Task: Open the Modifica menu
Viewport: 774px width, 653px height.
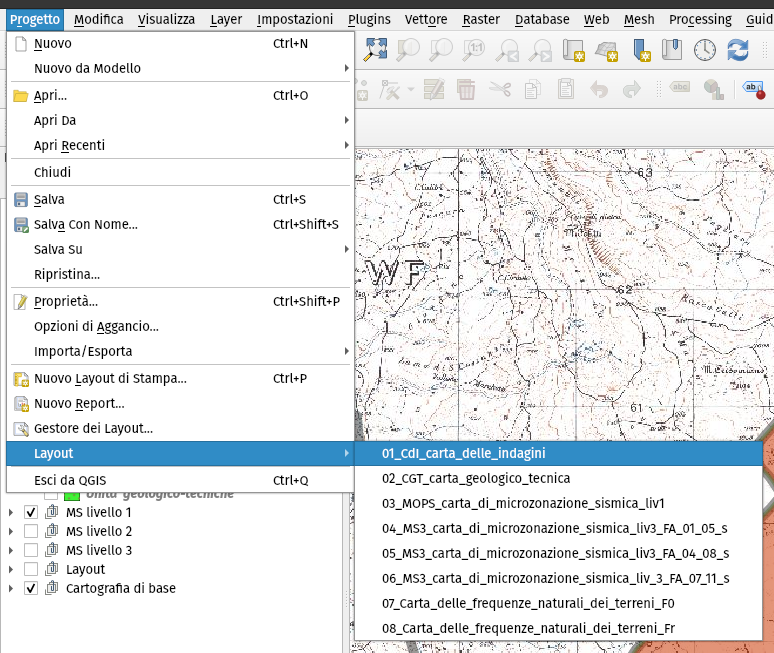Action: point(99,20)
